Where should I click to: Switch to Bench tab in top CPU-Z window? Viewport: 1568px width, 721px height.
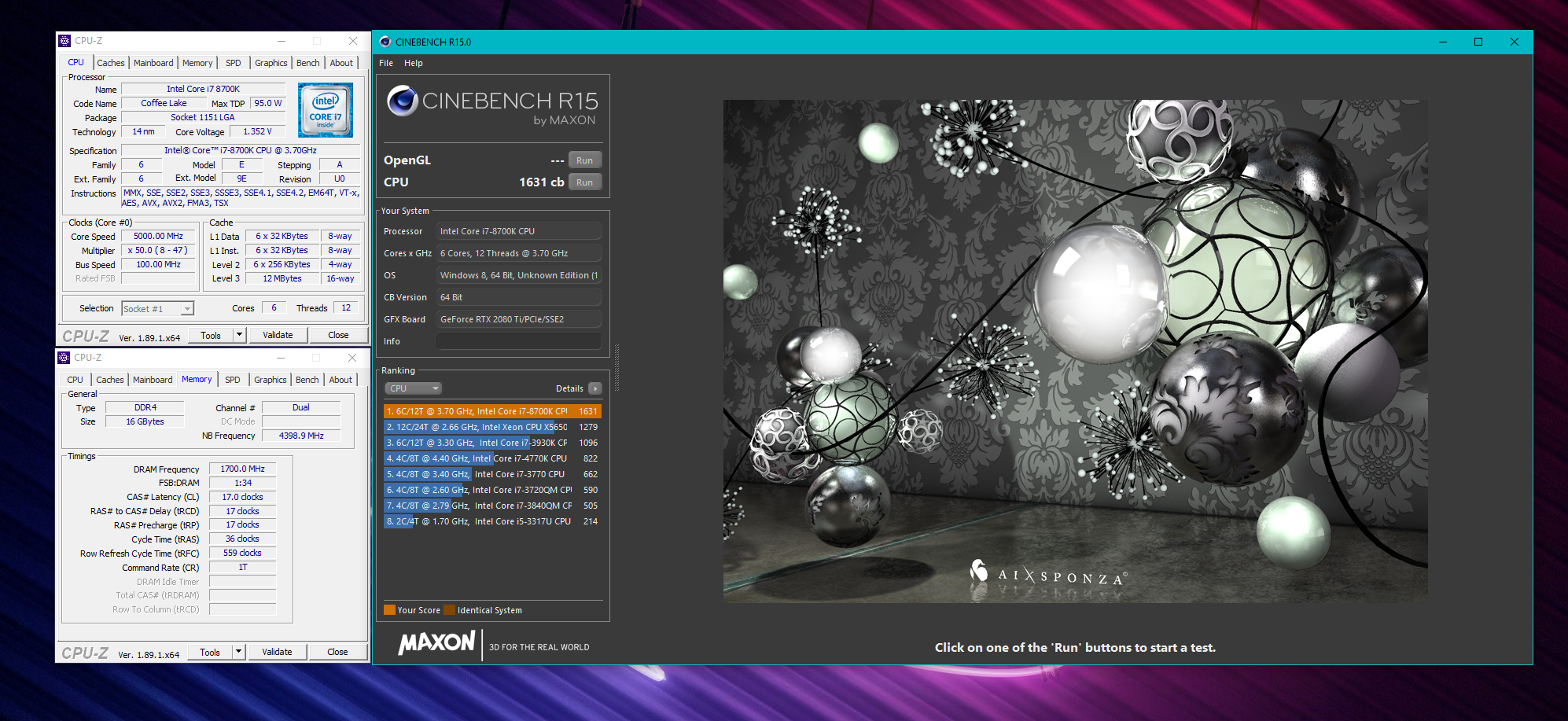click(x=308, y=63)
